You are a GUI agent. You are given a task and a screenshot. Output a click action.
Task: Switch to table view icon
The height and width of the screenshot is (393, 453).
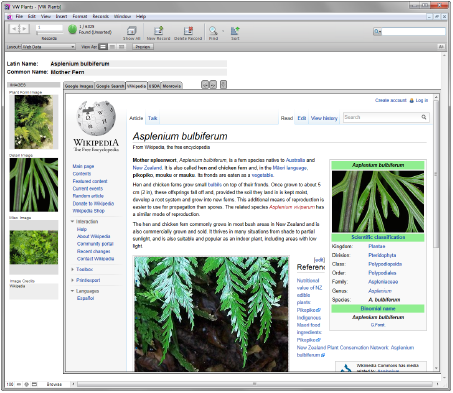pyautogui.click(x=122, y=47)
